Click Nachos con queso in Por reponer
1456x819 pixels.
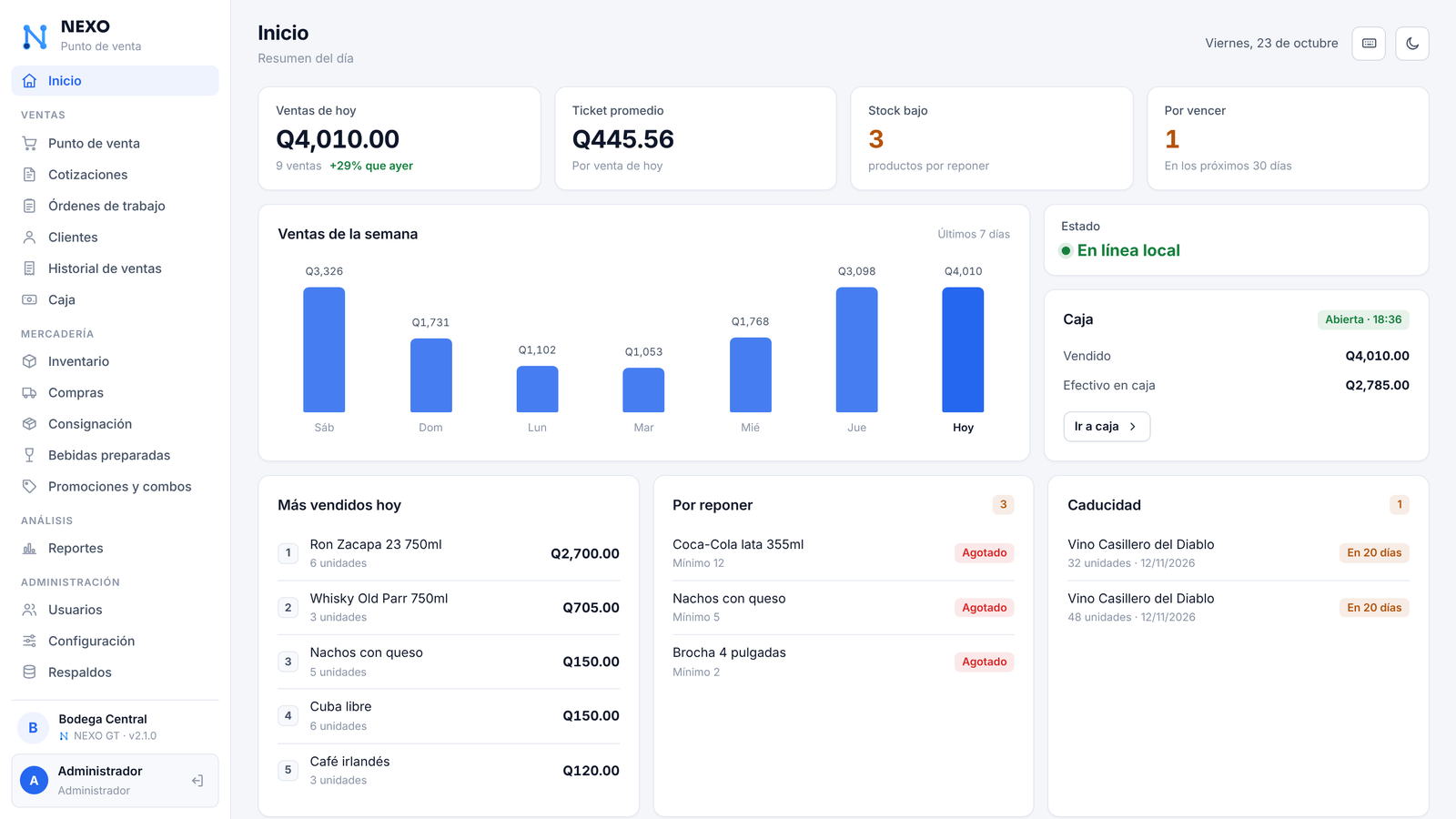coord(844,608)
